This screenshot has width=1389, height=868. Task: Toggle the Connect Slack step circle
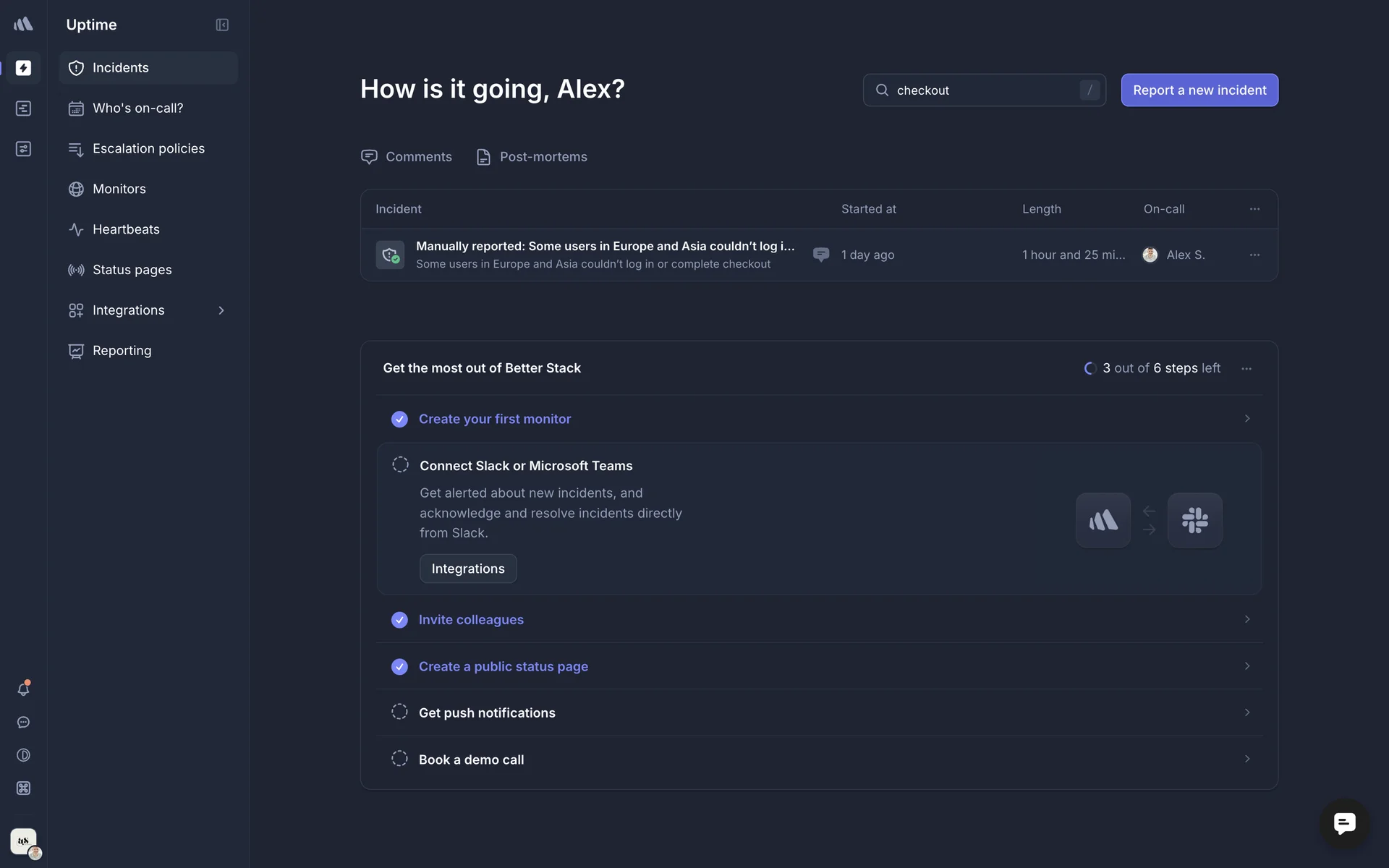tap(400, 465)
